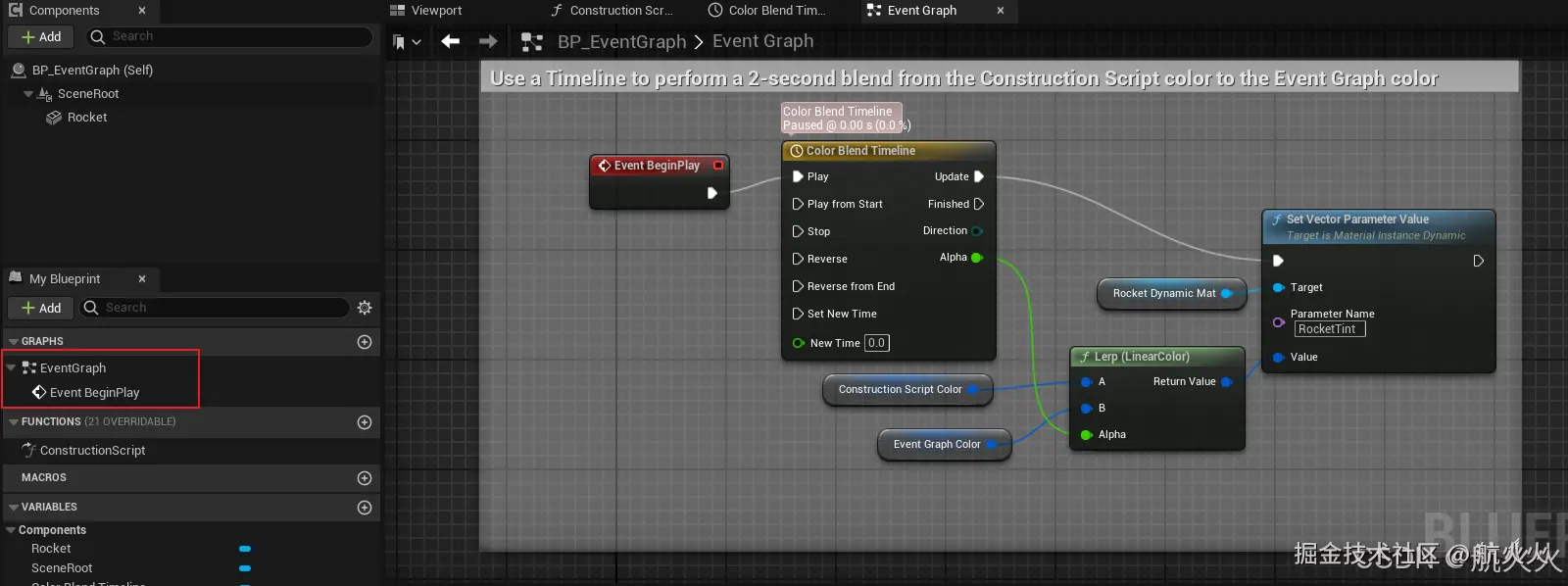
Task: Collapse the Components variable category
Action: pyautogui.click(x=11, y=530)
